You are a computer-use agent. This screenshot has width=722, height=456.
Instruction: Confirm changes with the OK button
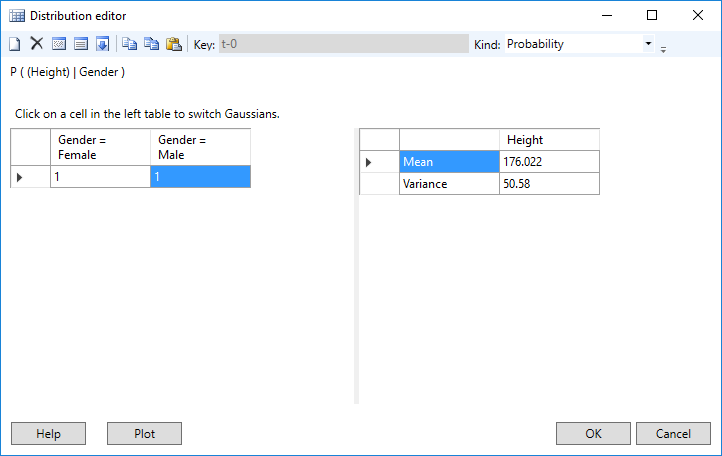(x=593, y=434)
